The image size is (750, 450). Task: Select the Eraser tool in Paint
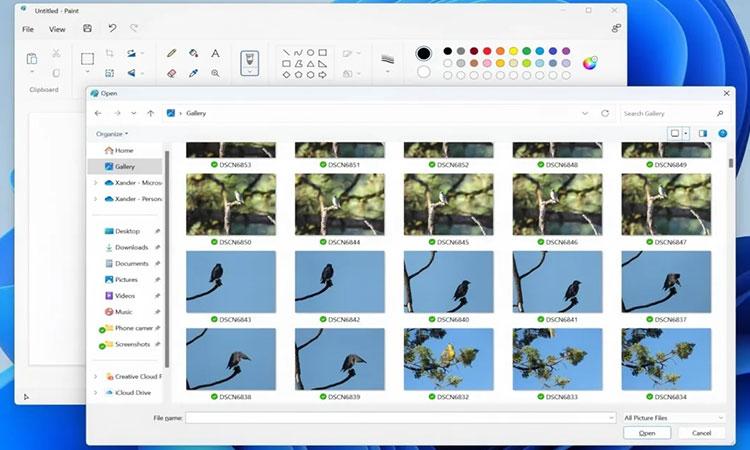pos(171,73)
